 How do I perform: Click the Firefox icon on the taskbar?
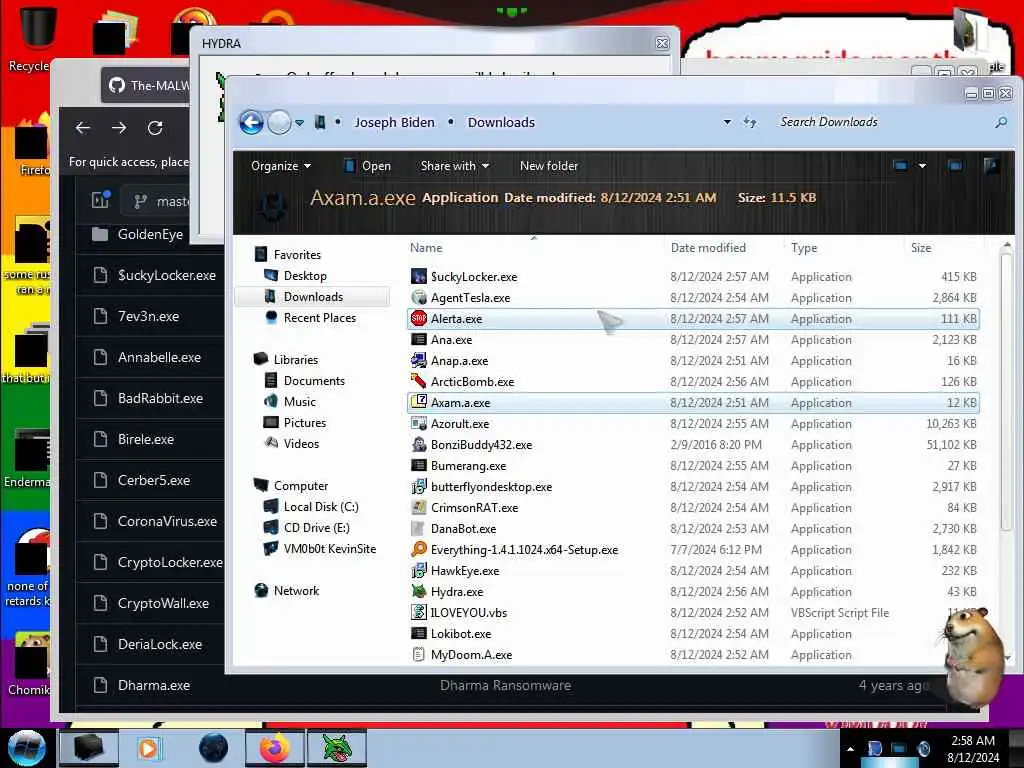pos(274,748)
